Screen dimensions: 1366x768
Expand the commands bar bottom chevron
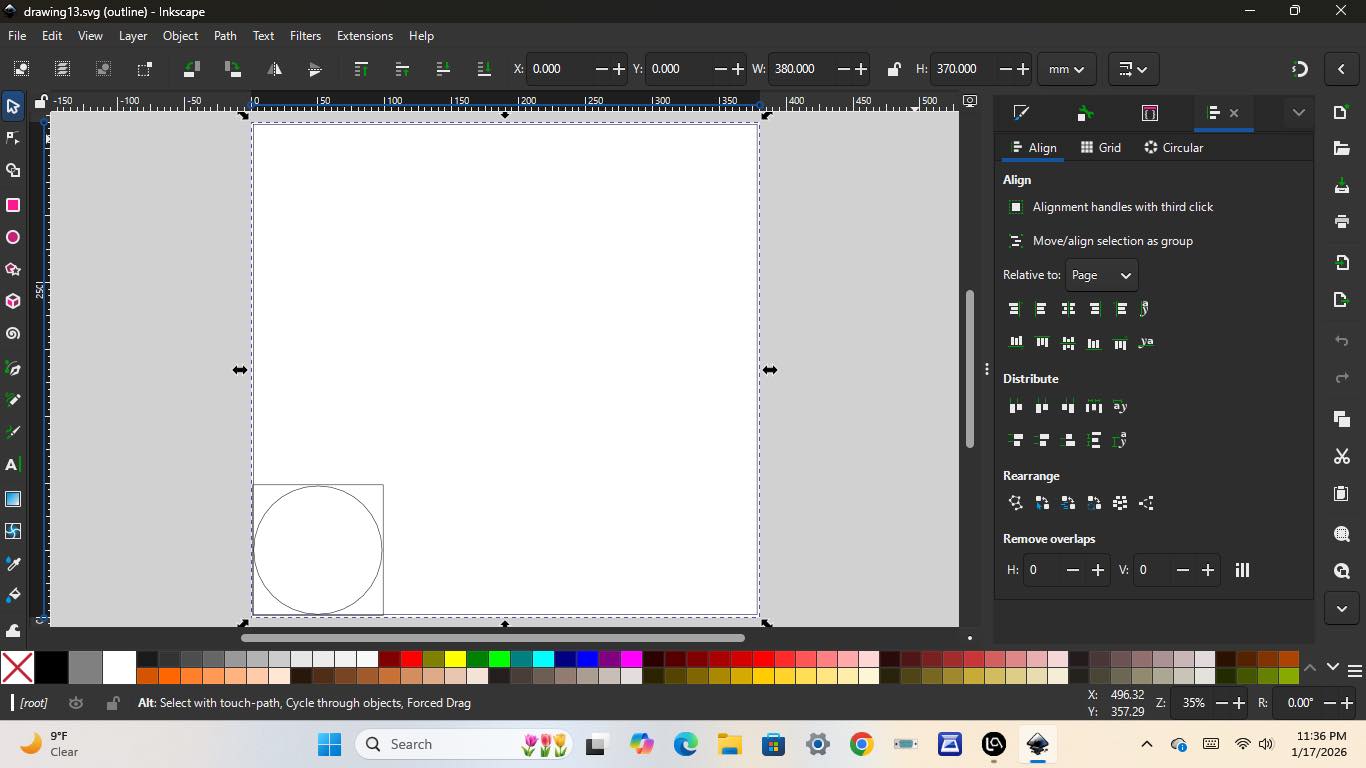[1342, 607]
